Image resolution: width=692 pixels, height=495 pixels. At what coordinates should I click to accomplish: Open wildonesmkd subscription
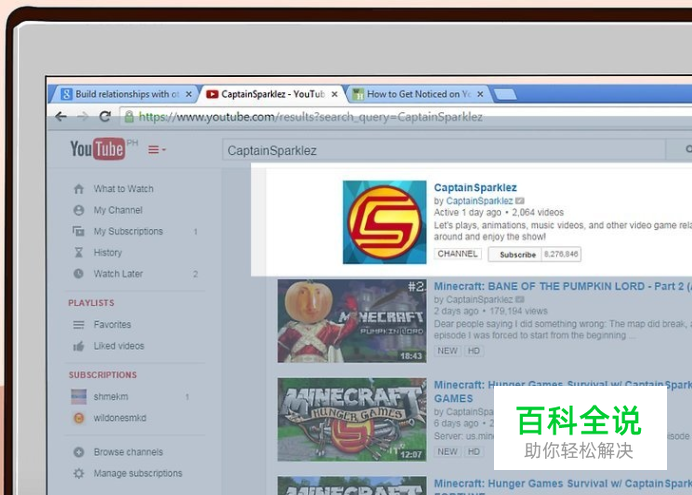click(x=120, y=418)
